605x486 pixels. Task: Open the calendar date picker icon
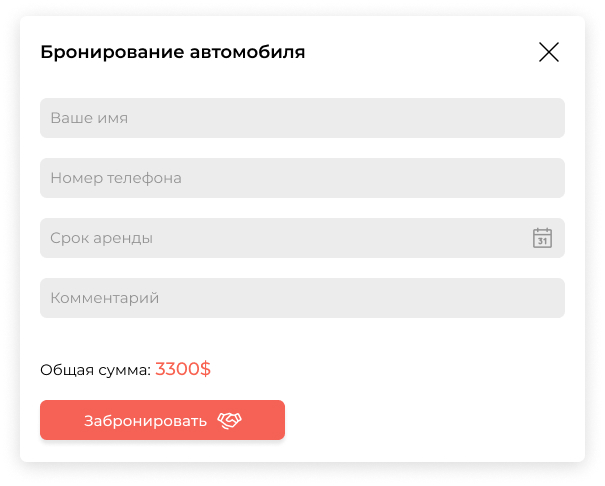click(x=542, y=238)
